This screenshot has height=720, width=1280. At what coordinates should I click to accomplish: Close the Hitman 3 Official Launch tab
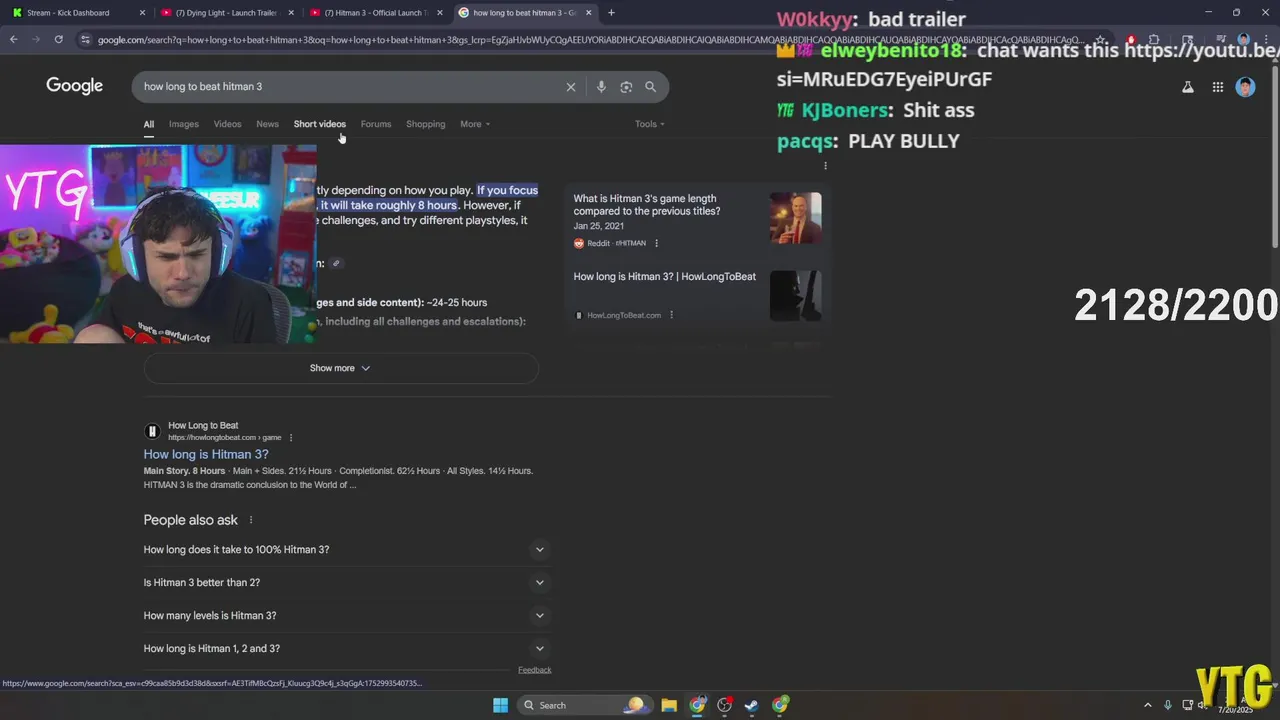[440, 13]
